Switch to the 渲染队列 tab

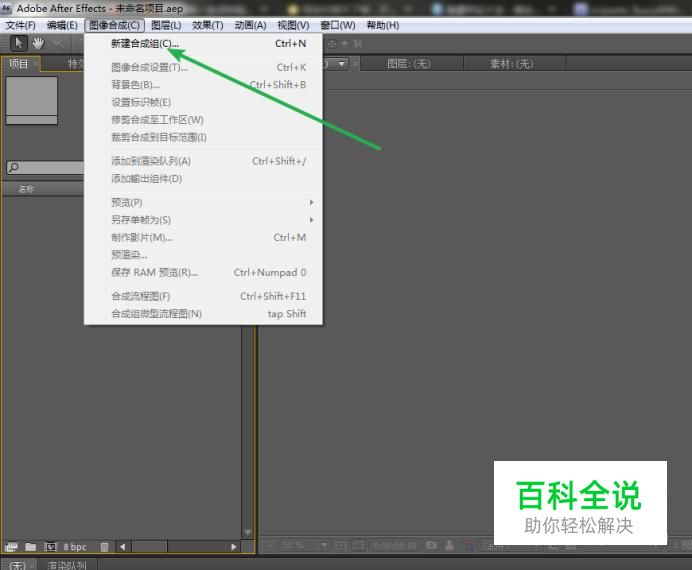click(67, 565)
